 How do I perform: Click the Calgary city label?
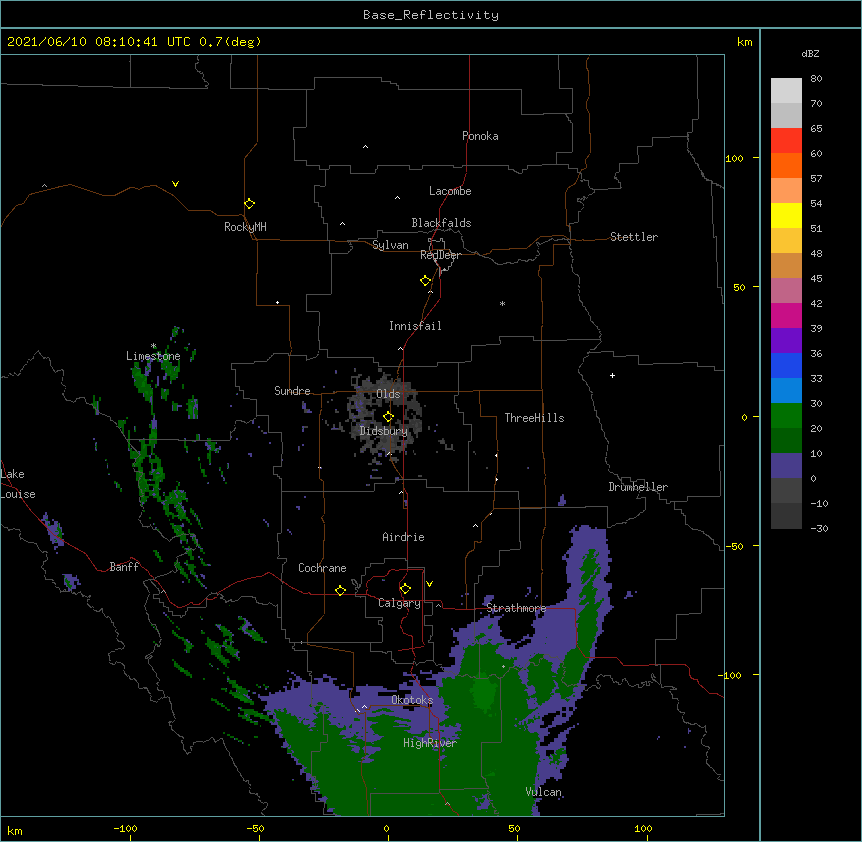tap(399, 603)
